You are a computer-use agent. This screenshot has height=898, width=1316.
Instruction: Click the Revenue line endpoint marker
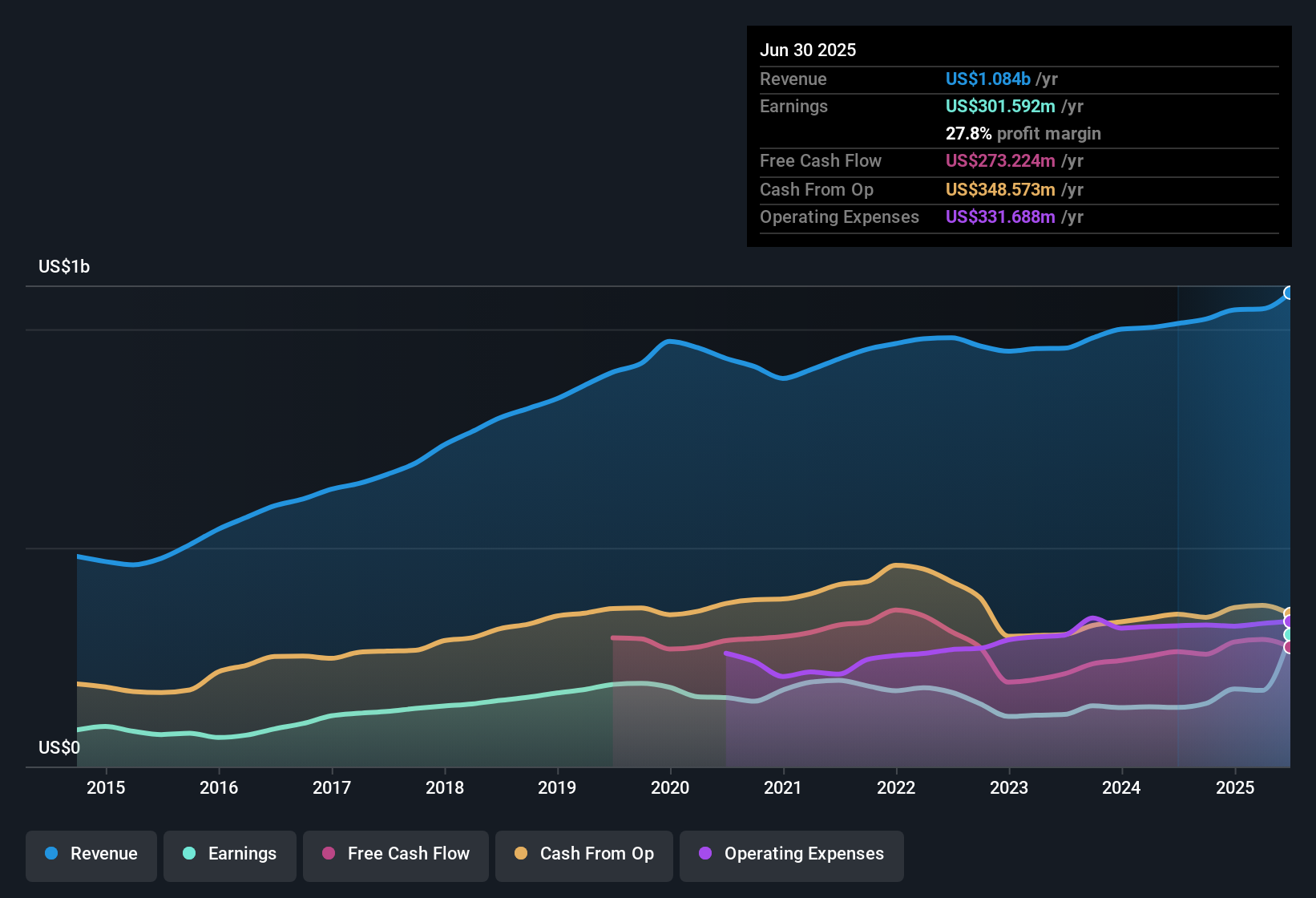1289,293
